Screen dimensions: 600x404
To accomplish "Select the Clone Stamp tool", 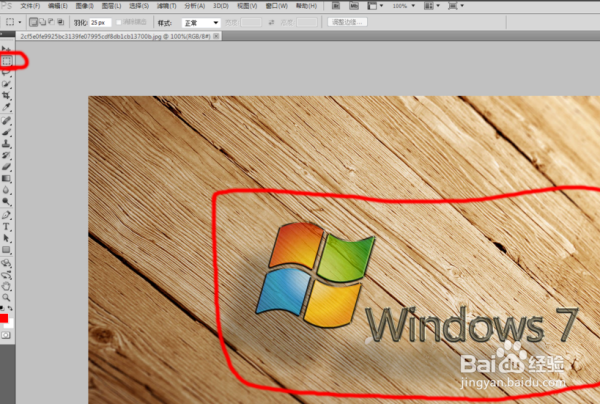I will pyautogui.click(x=6, y=144).
